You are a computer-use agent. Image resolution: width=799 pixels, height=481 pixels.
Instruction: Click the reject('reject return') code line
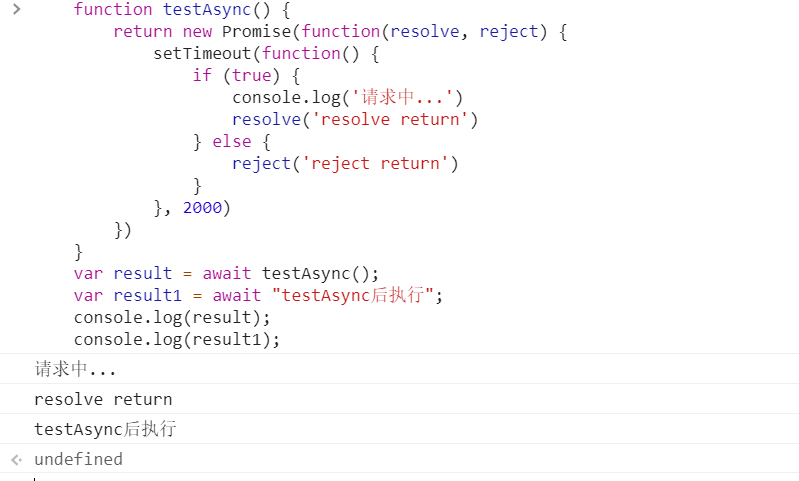345,164
